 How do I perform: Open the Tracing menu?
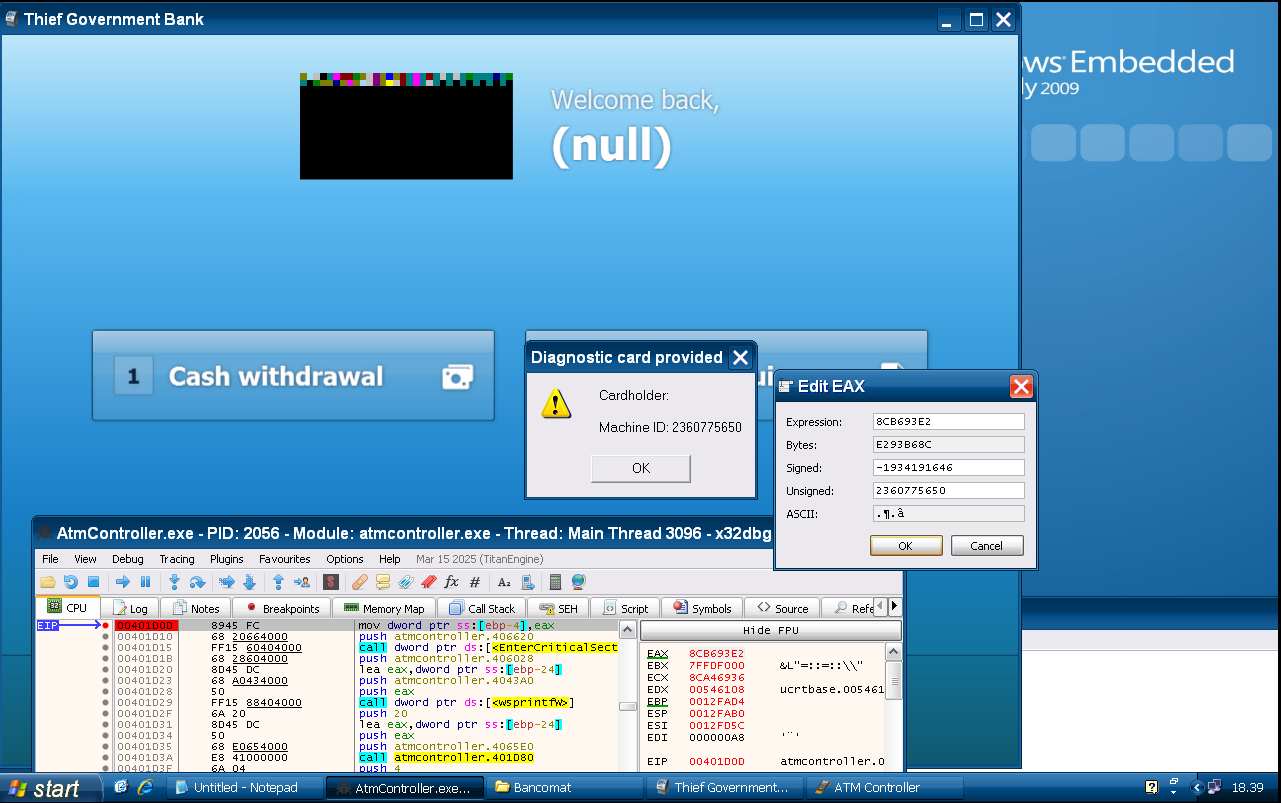(177, 559)
